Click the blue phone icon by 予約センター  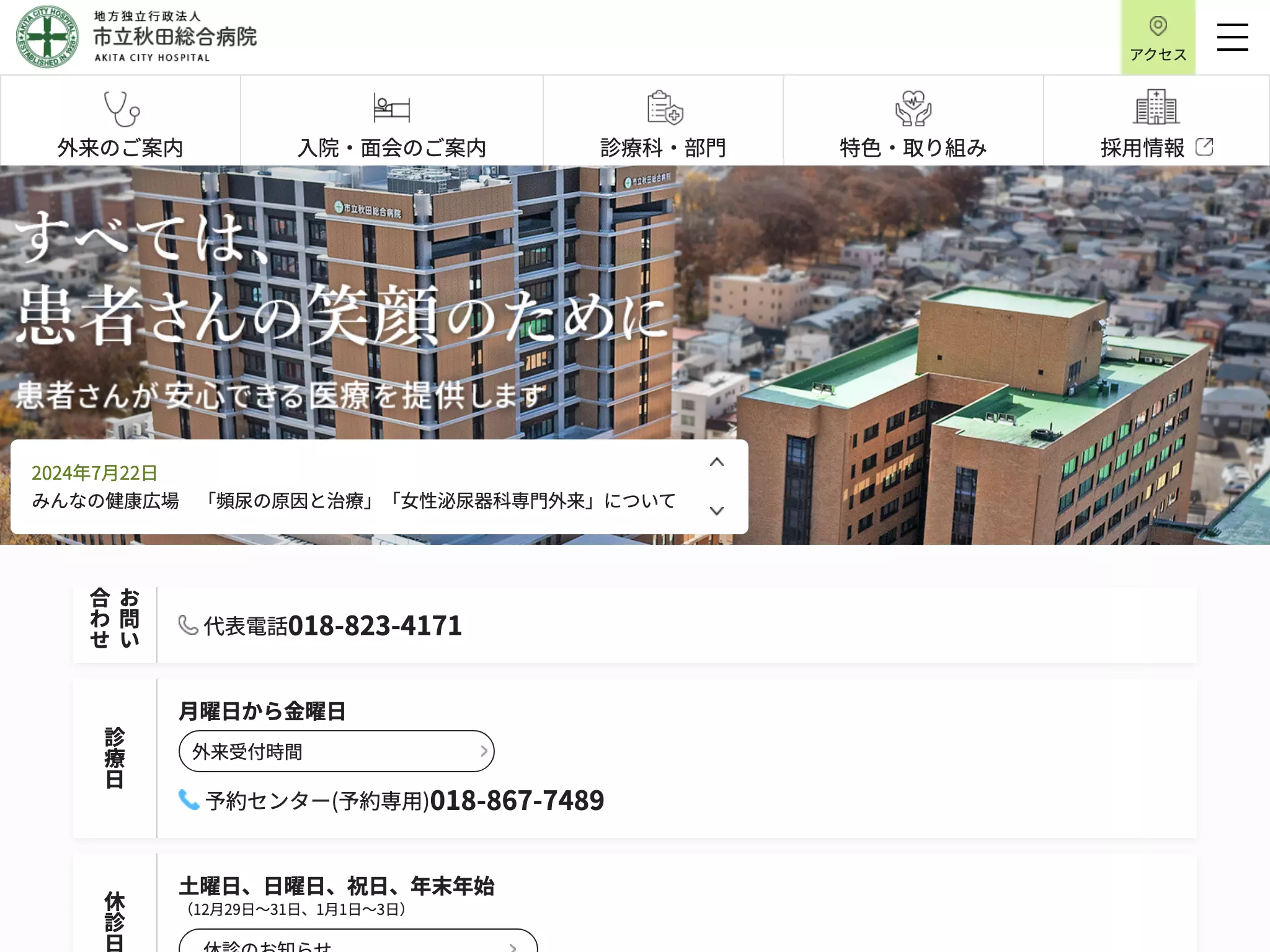click(189, 800)
